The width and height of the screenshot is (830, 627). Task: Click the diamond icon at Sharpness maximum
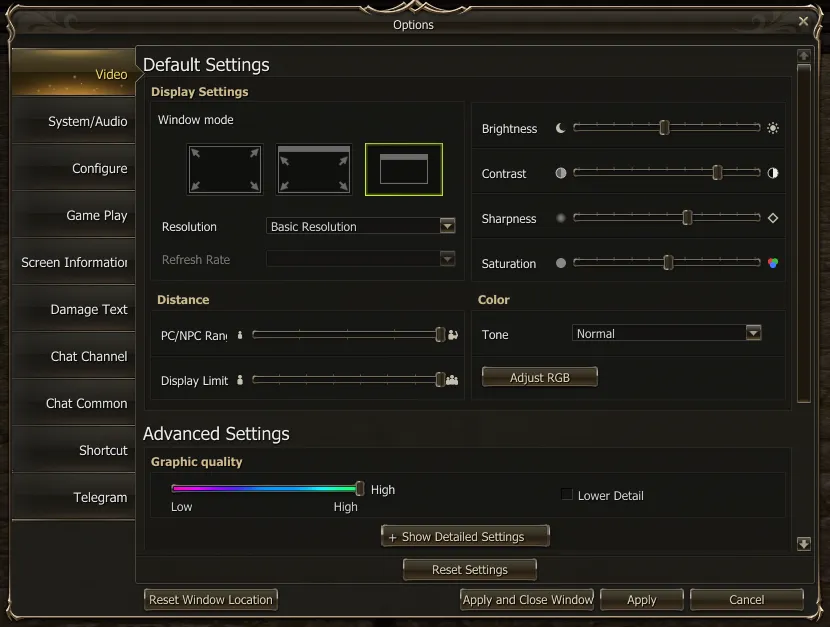(773, 218)
